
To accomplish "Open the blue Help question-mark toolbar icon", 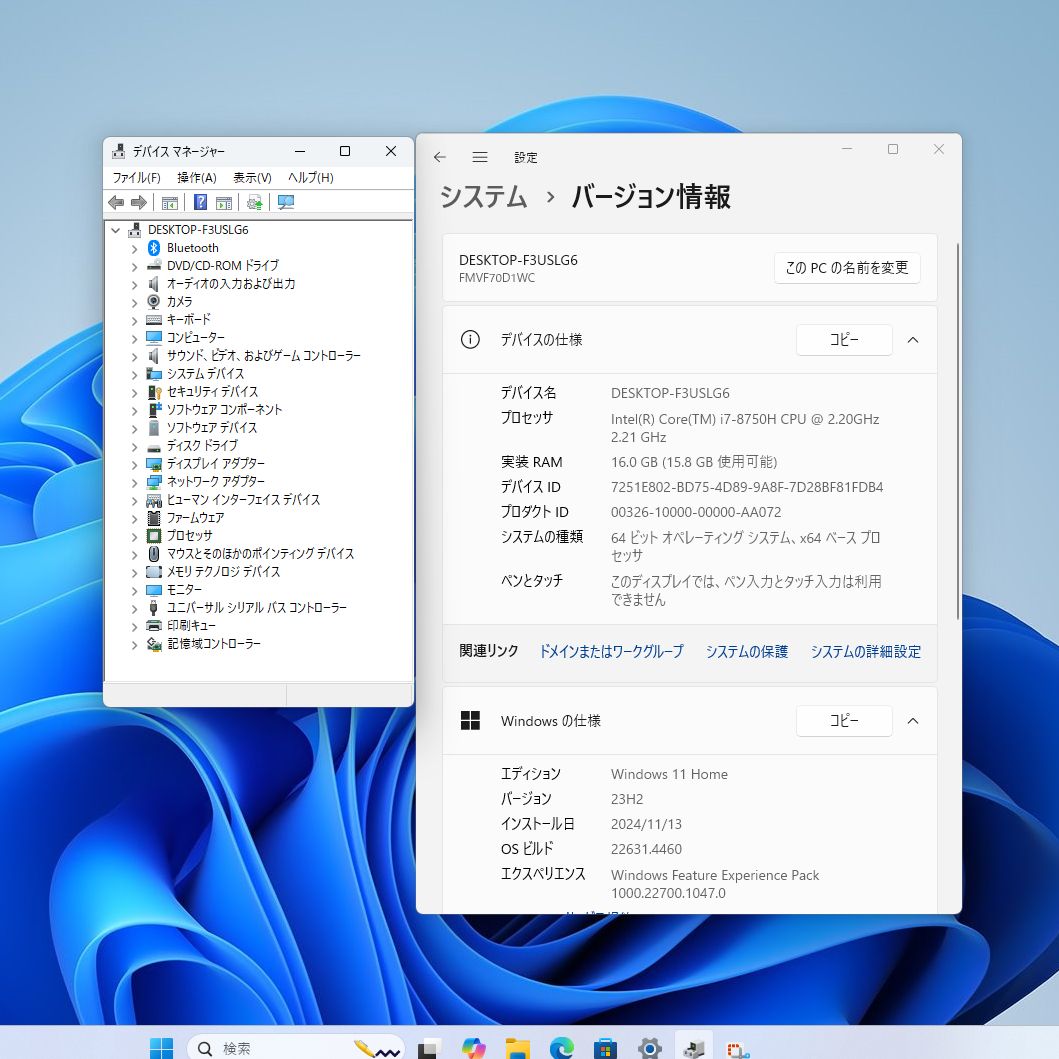I will 201,202.
